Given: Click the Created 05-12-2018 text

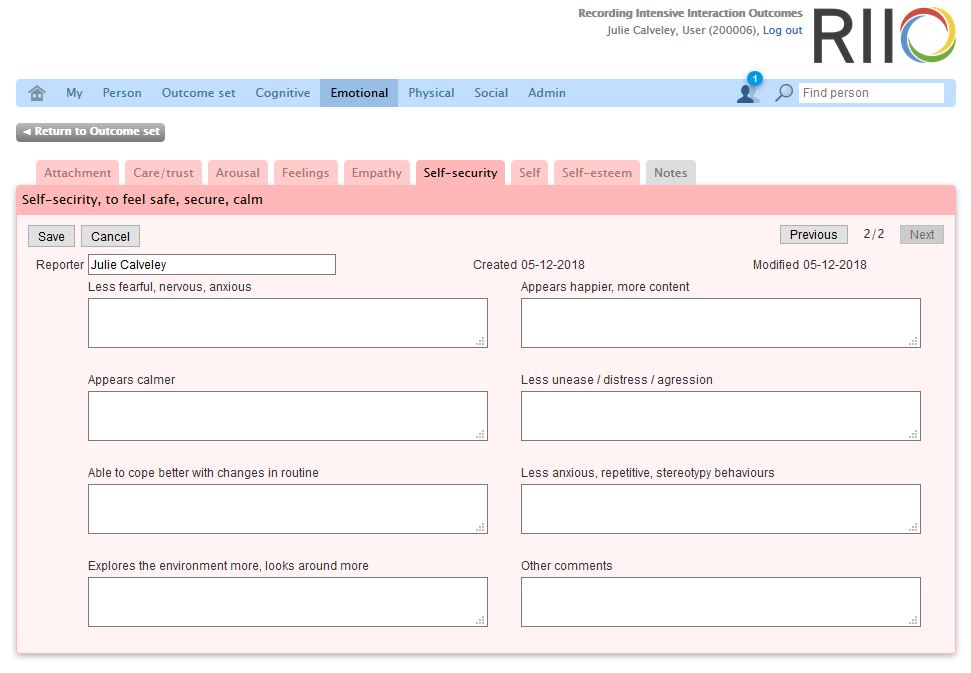Looking at the screenshot, I should pos(528,265).
